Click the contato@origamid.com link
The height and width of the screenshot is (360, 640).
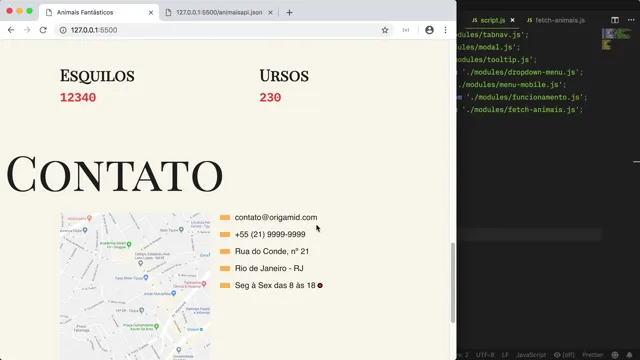pyautogui.click(x=276, y=218)
